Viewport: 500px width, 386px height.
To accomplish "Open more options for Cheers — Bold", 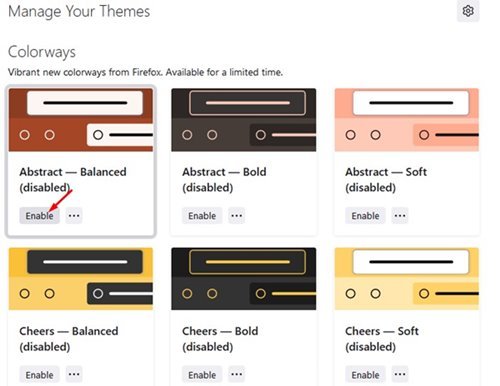I will click(237, 375).
